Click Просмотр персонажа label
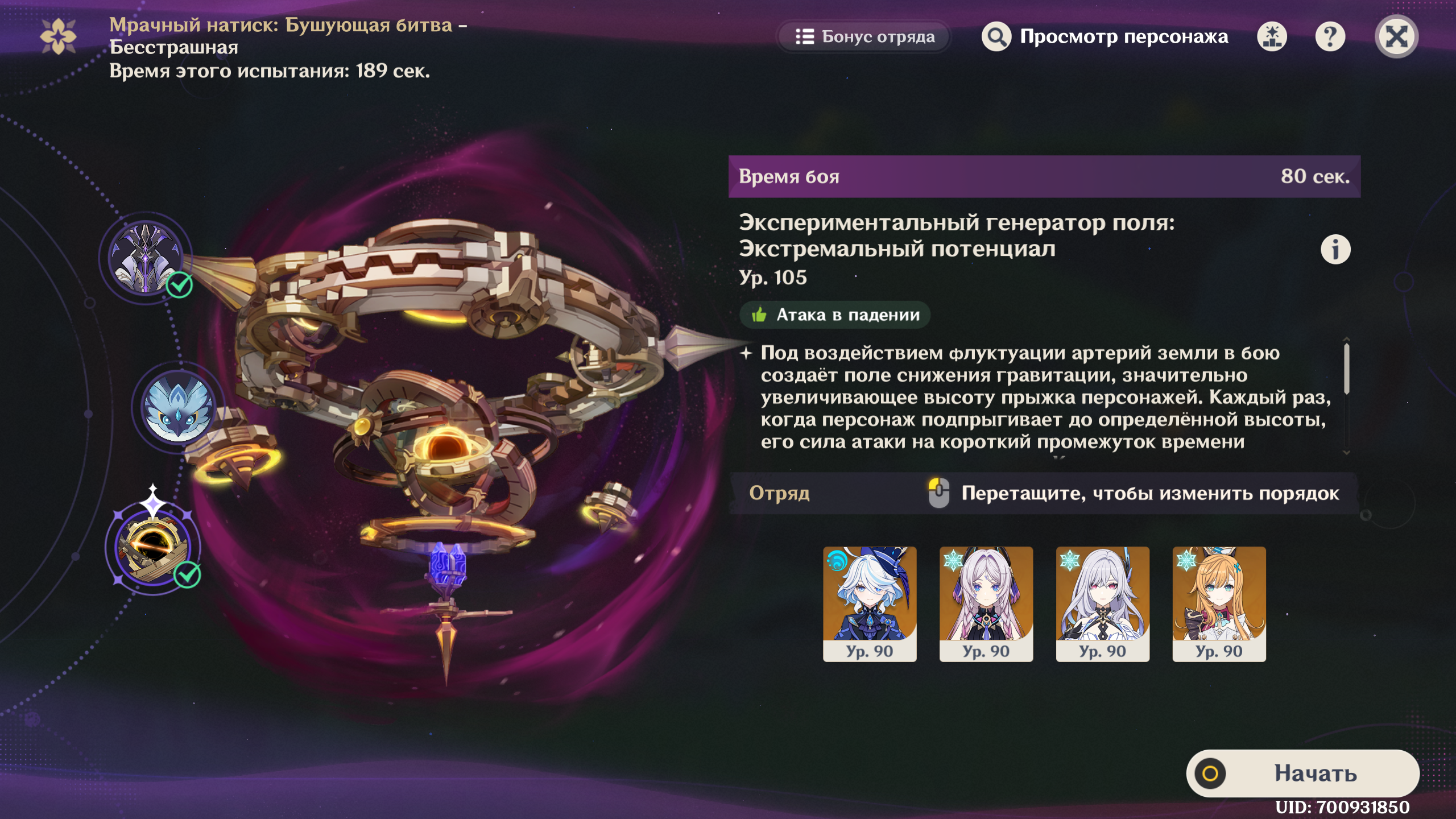 coord(1124,37)
